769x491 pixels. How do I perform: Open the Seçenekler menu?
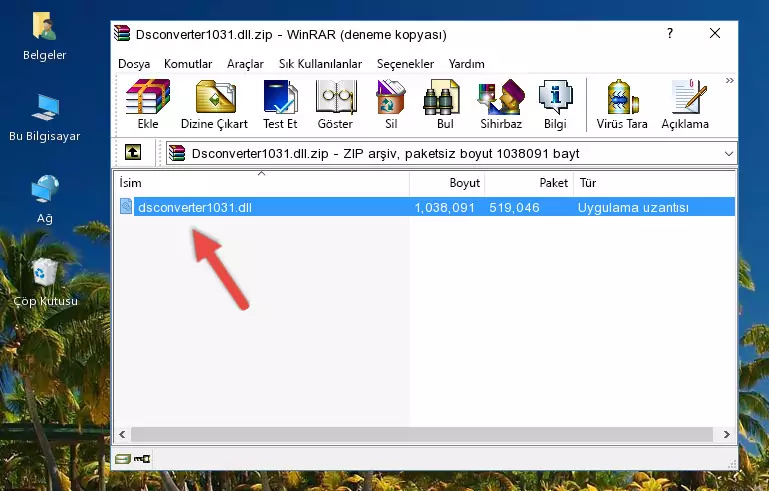point(405,64)
